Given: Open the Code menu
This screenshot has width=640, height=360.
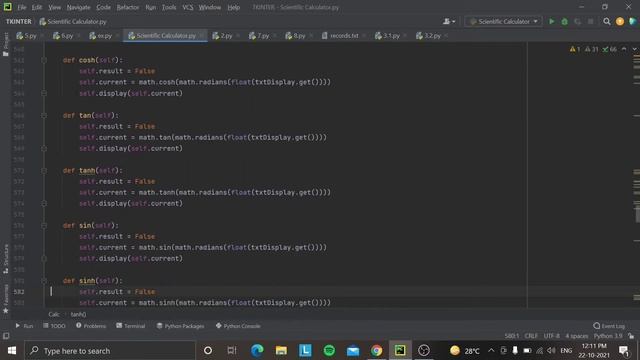Looking at the screenshot, I should (103, 7).
